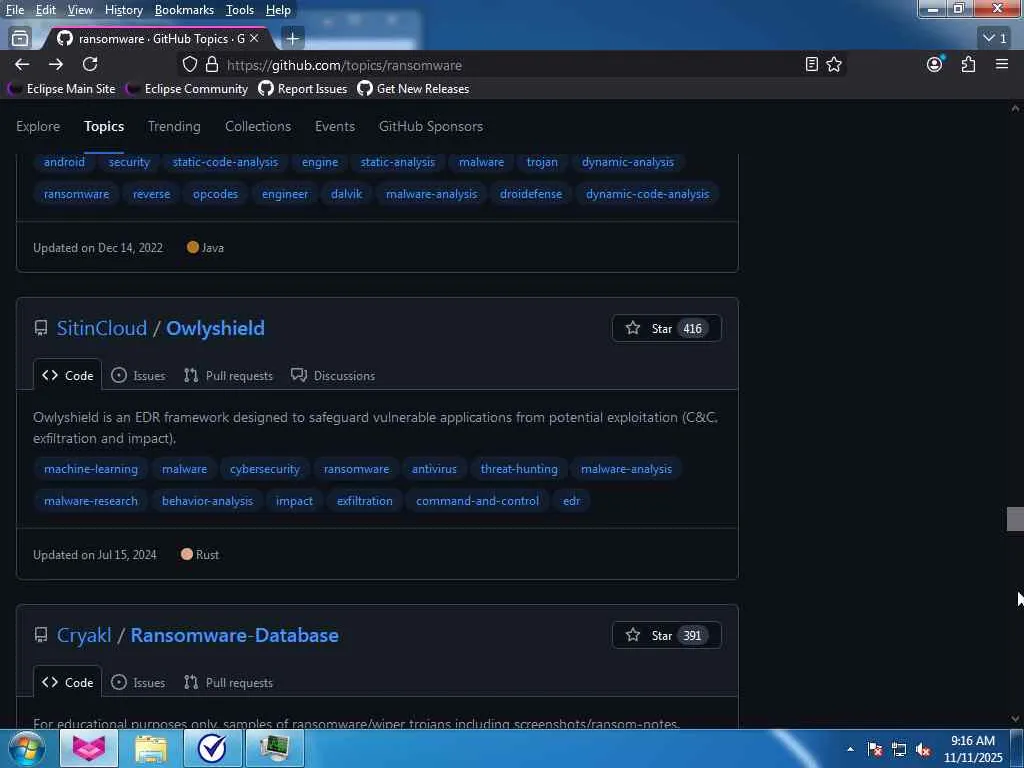Click the Owlyshield repository icon
Viewport: 1024px width, 768px height.
pos(40,328)
